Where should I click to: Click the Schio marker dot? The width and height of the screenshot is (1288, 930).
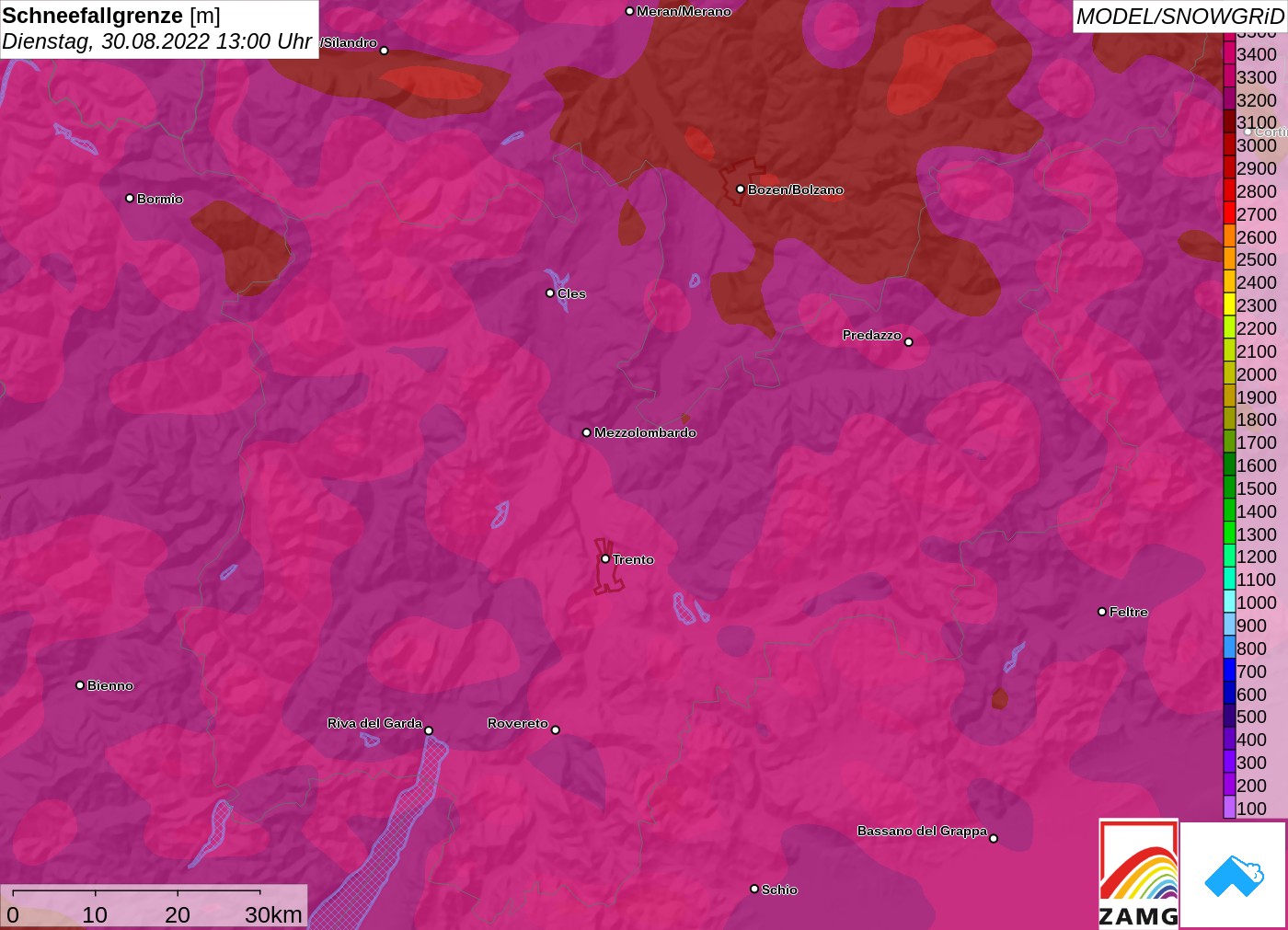click(754, 889)
